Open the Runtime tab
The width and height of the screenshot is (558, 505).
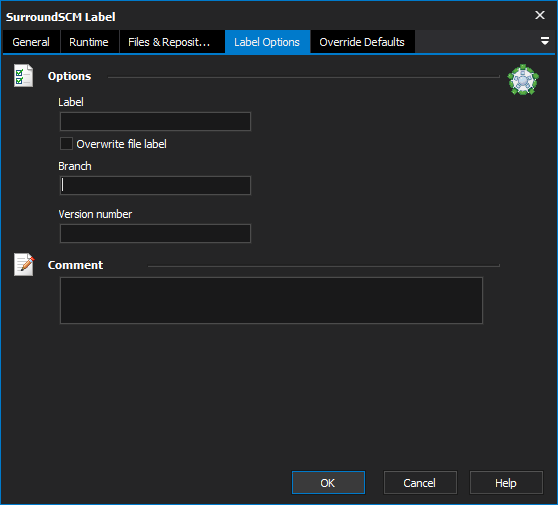(x=89, y=42)
